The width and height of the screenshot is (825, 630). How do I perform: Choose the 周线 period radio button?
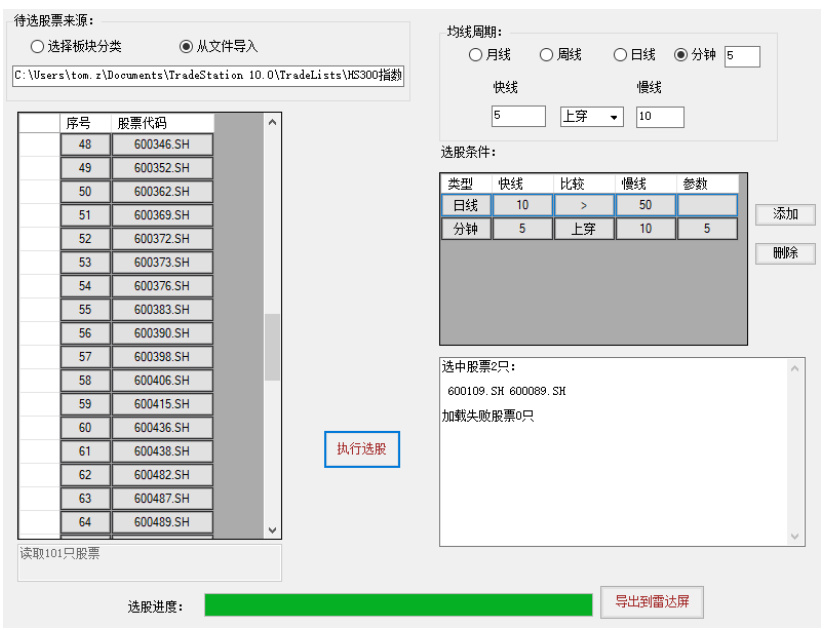coord(547,55)
